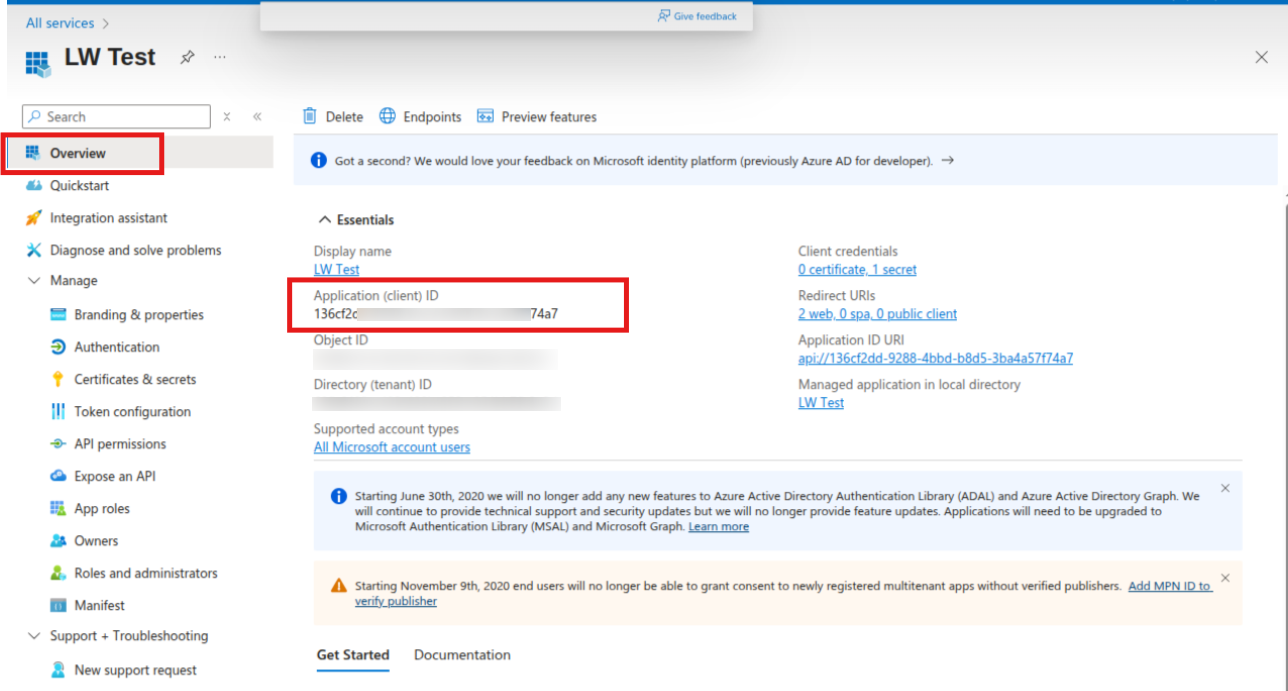Open the Manifest page
This screenshot has height=691, width=1288.
click(x=100, y=606)
